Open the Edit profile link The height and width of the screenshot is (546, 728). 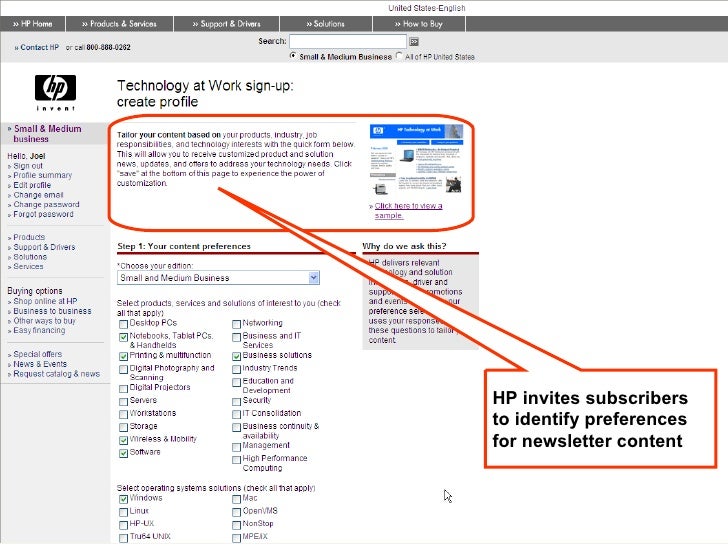click(x=32, y=185)
